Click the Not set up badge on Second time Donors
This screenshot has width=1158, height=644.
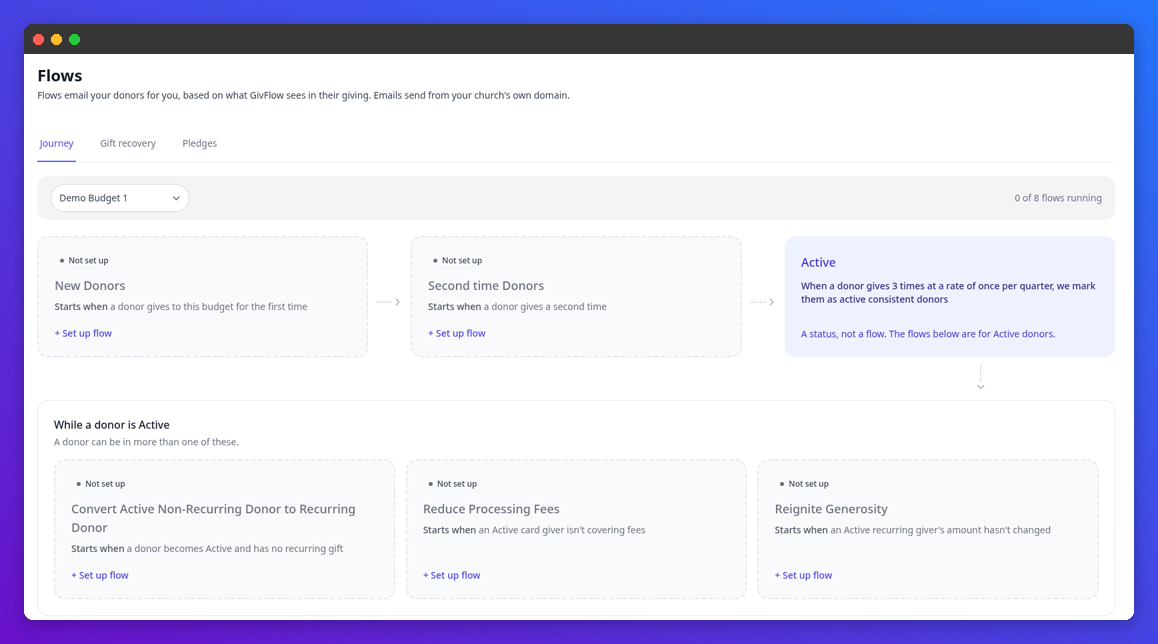coord(457,261)
